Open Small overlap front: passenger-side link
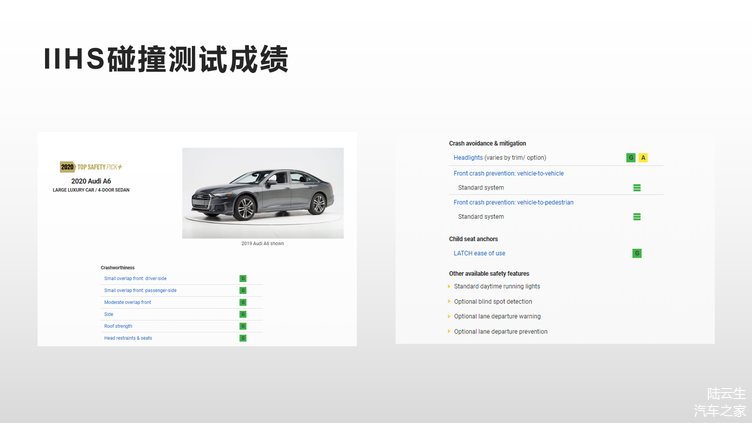The width and height of the screenshot is (752, 423). [x=140, y=290]
